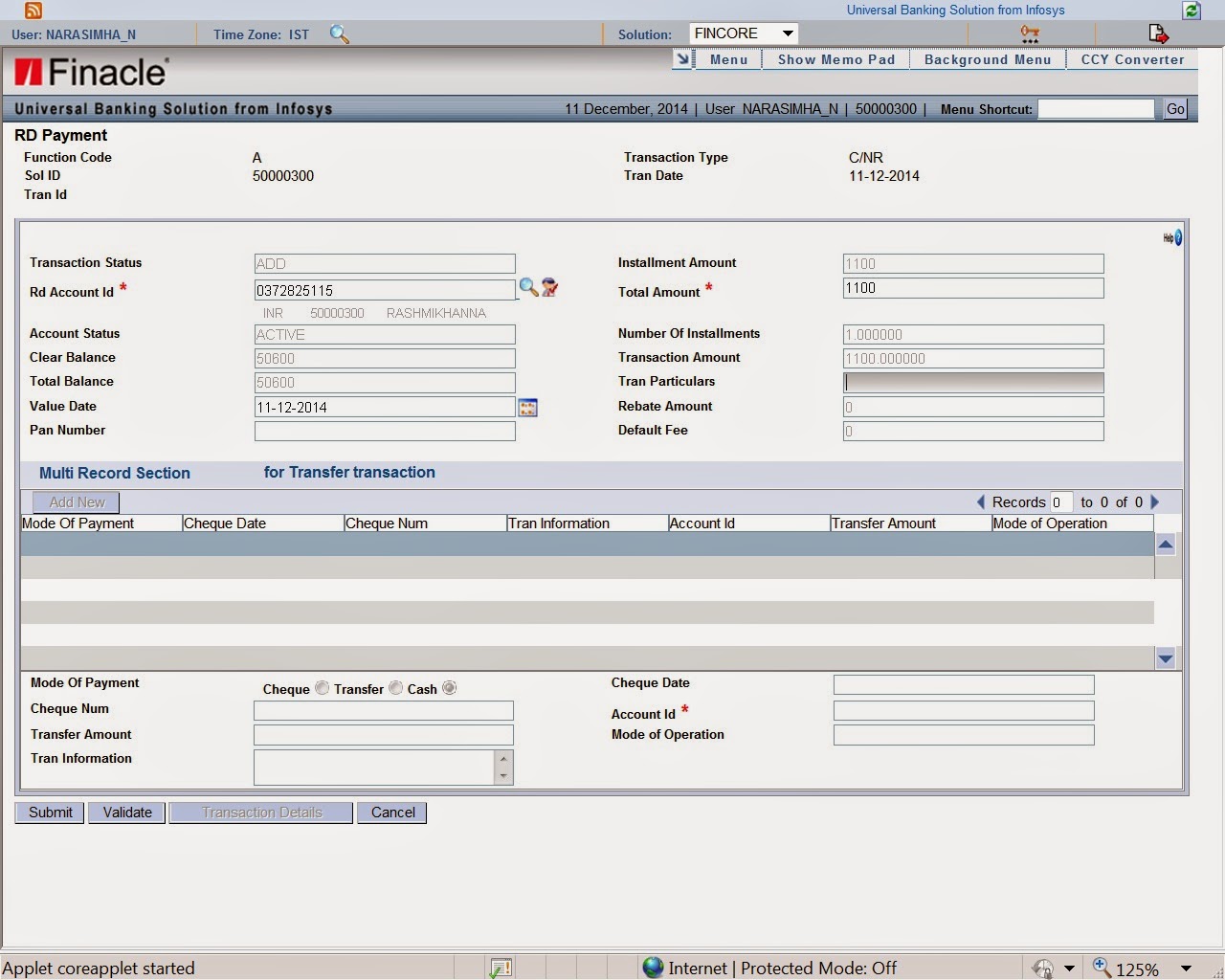1225x980 pixels.
Task: Click the Mode Of Payment column header
Action: click(x=101, y=523)
